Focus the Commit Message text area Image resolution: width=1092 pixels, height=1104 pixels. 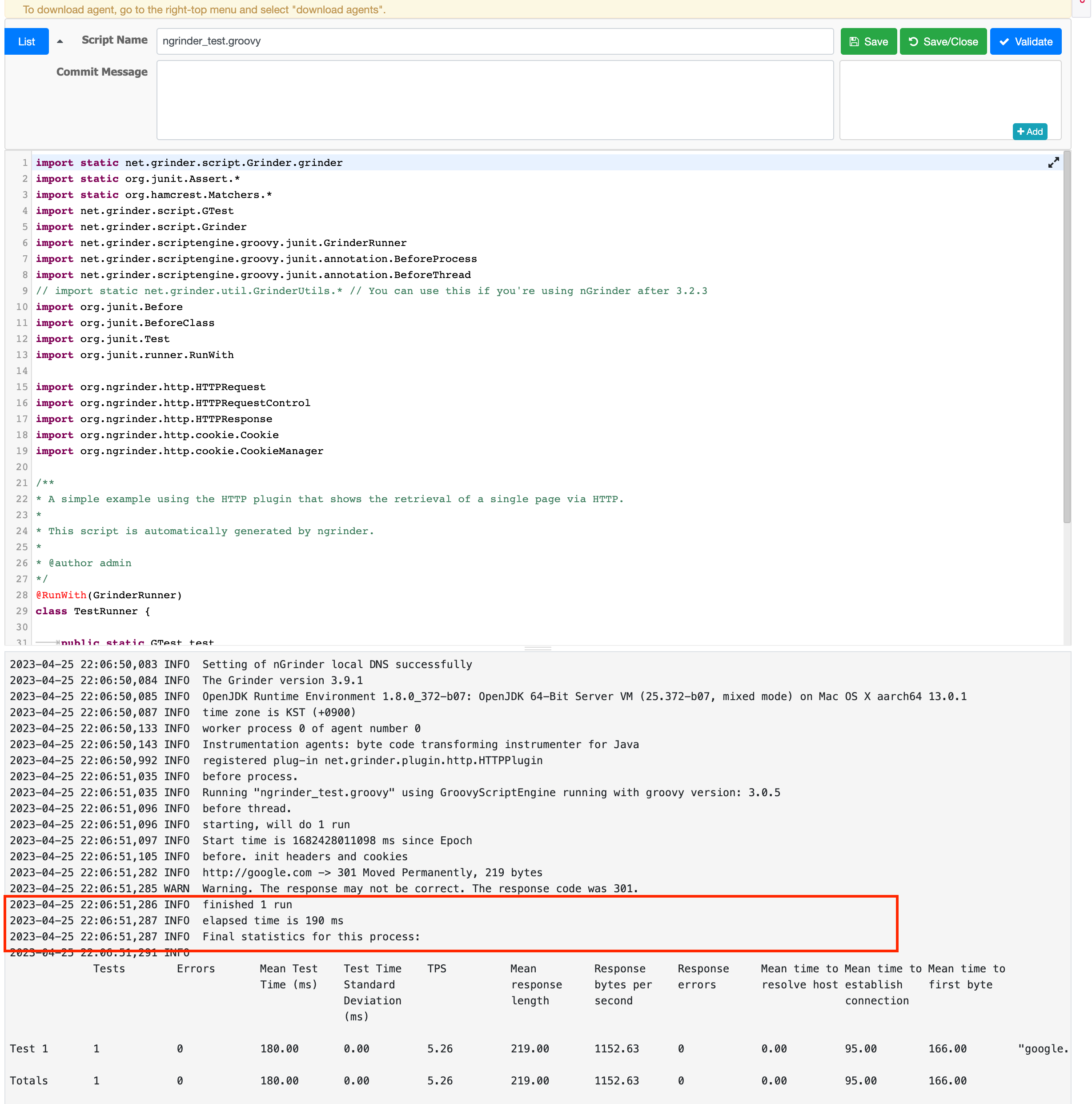494,100
